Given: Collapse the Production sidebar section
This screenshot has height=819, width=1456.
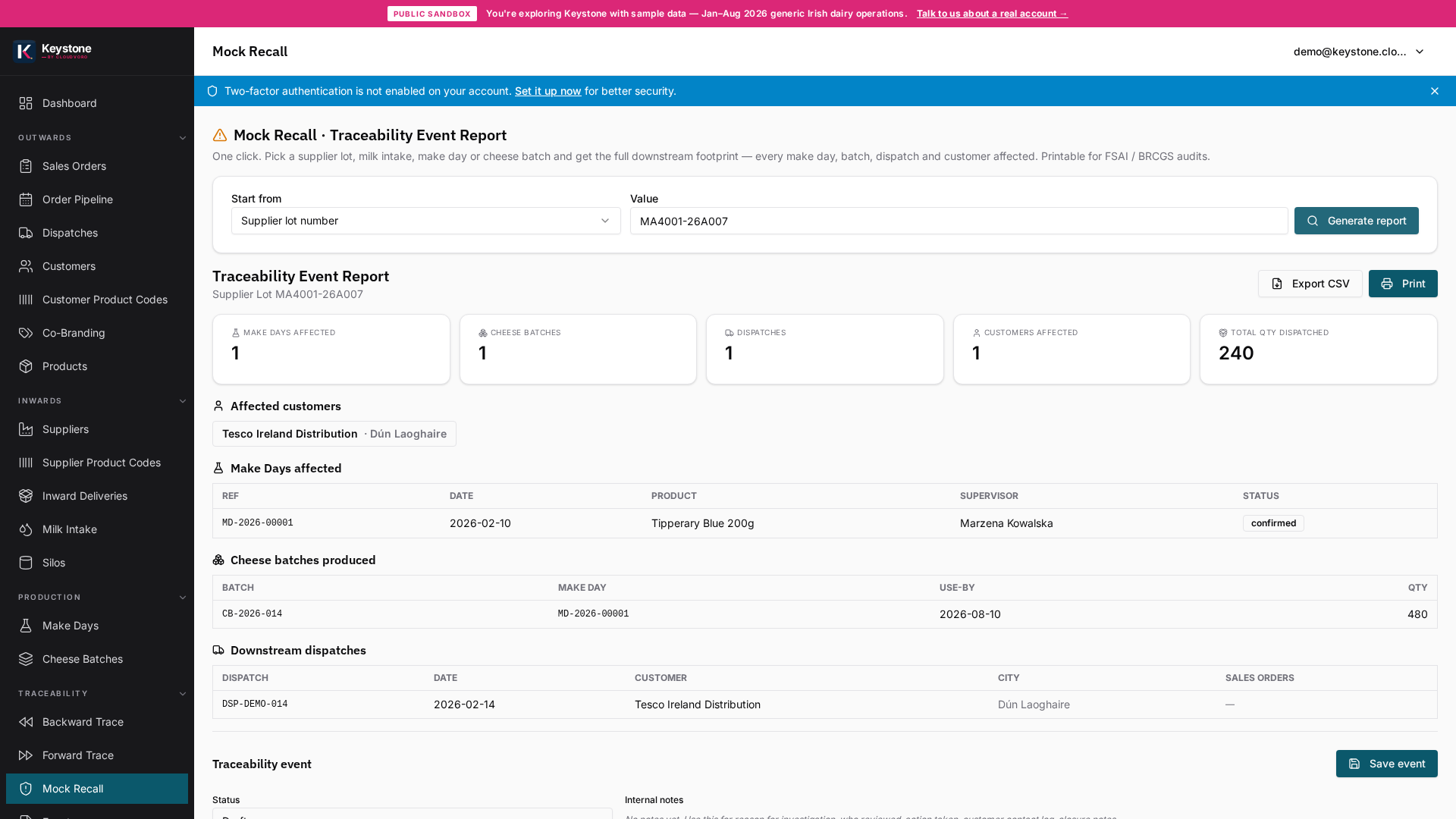Looking at the screenshot, I should click(183, 598).
